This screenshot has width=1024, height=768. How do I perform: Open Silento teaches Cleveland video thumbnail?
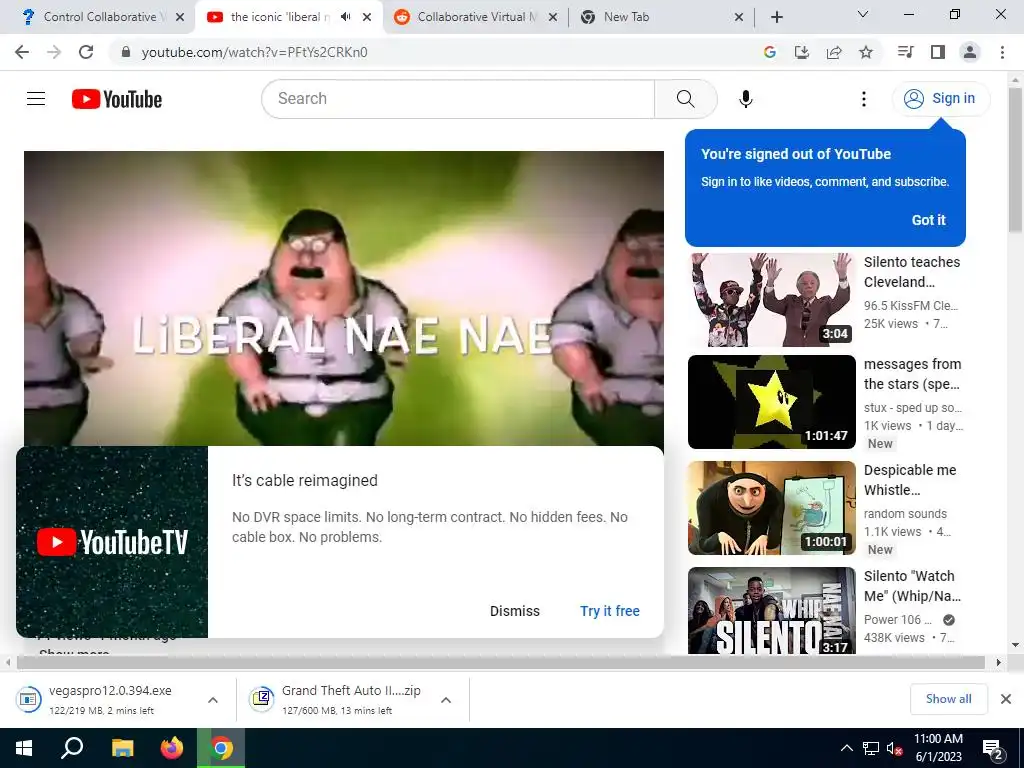click(772, 300)
